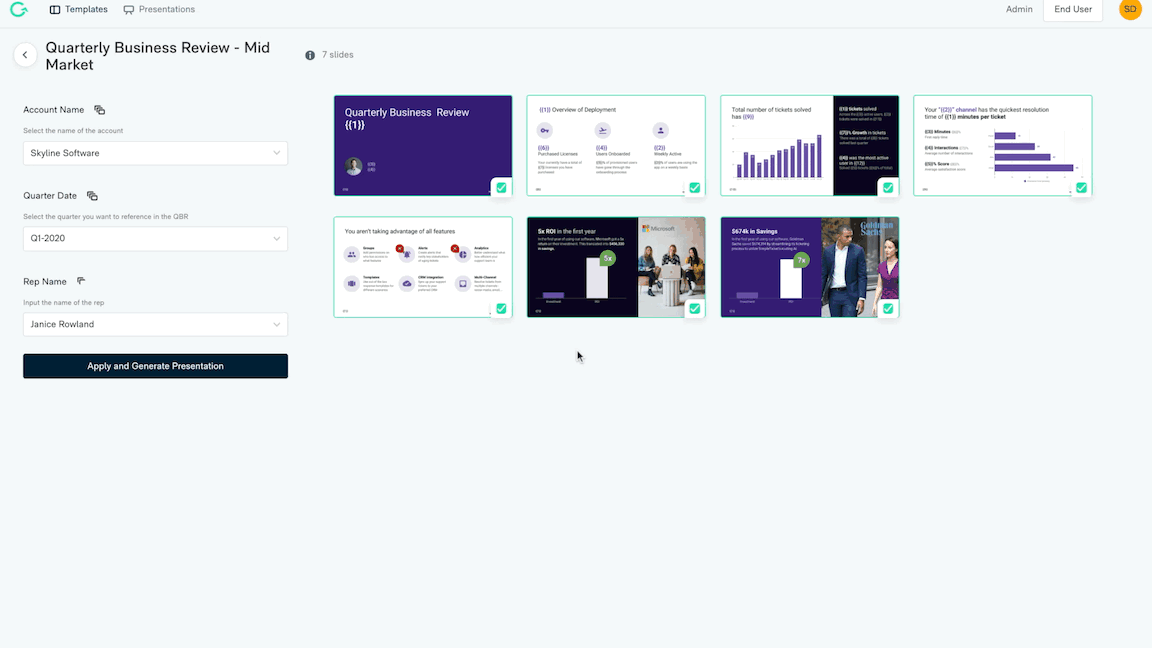Uncheck the Quarterly Business Review title slide
The height and width of the screenshot is (648, 1152).
pyautogui.click(x=501, y=188)
